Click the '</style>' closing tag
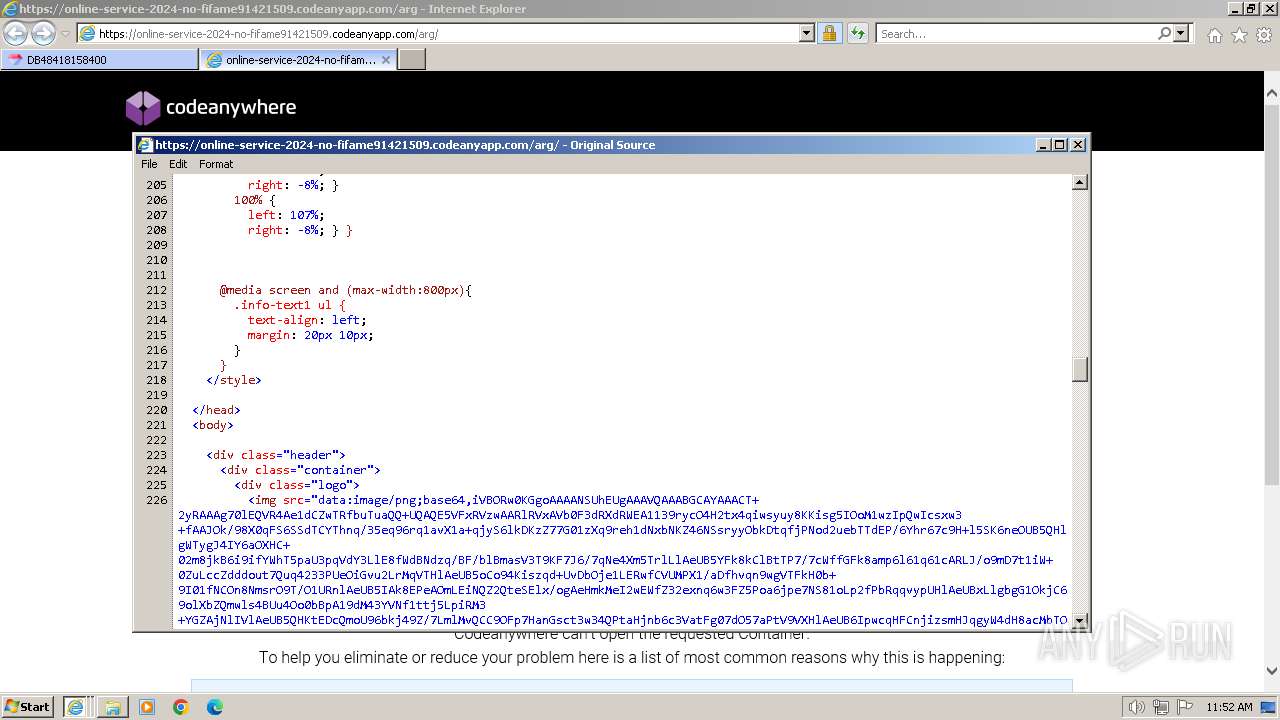The width and height of the screenshot is (1280, 720). click(x=234, y=380)
